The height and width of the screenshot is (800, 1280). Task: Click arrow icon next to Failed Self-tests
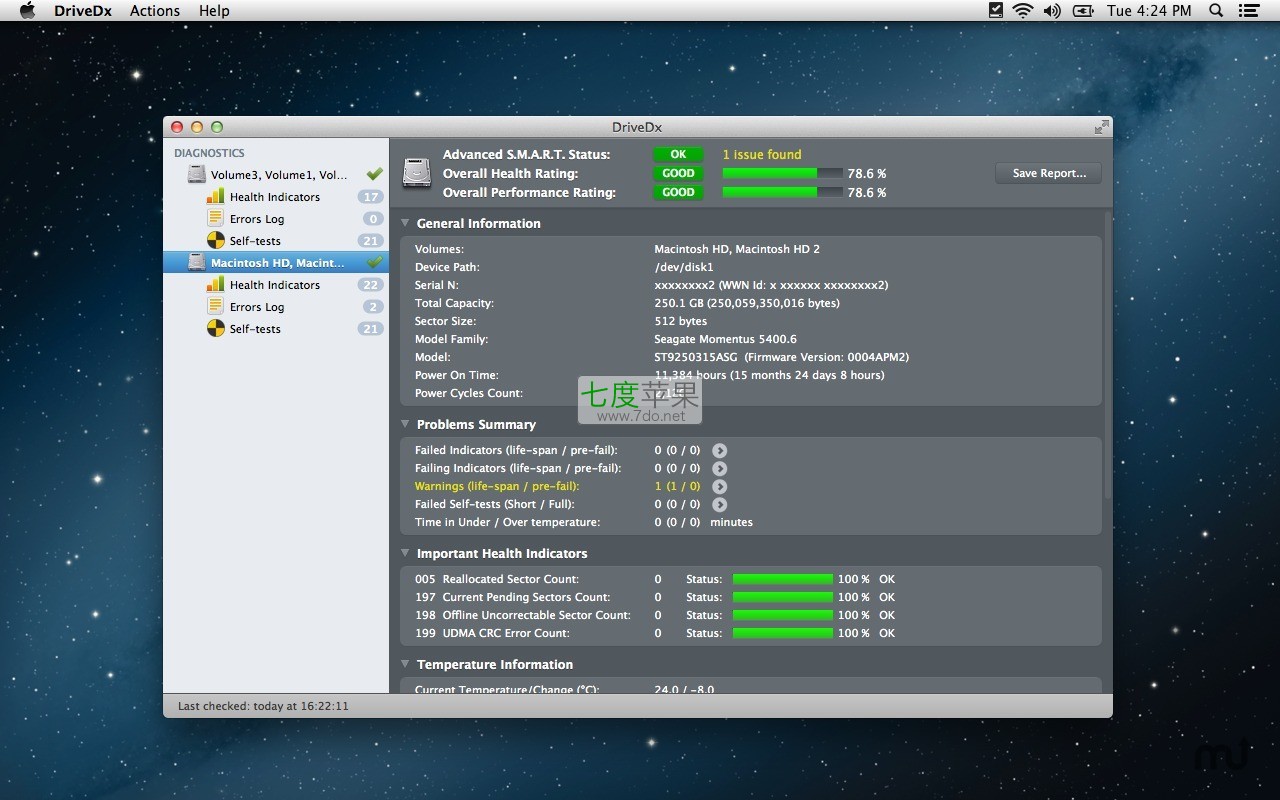pyautogui.click(x=719, y=505)
